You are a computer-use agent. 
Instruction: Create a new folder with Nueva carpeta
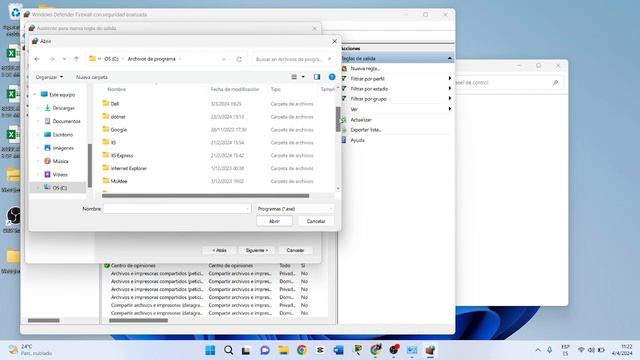pyautogui.click(x=92, y=77)
